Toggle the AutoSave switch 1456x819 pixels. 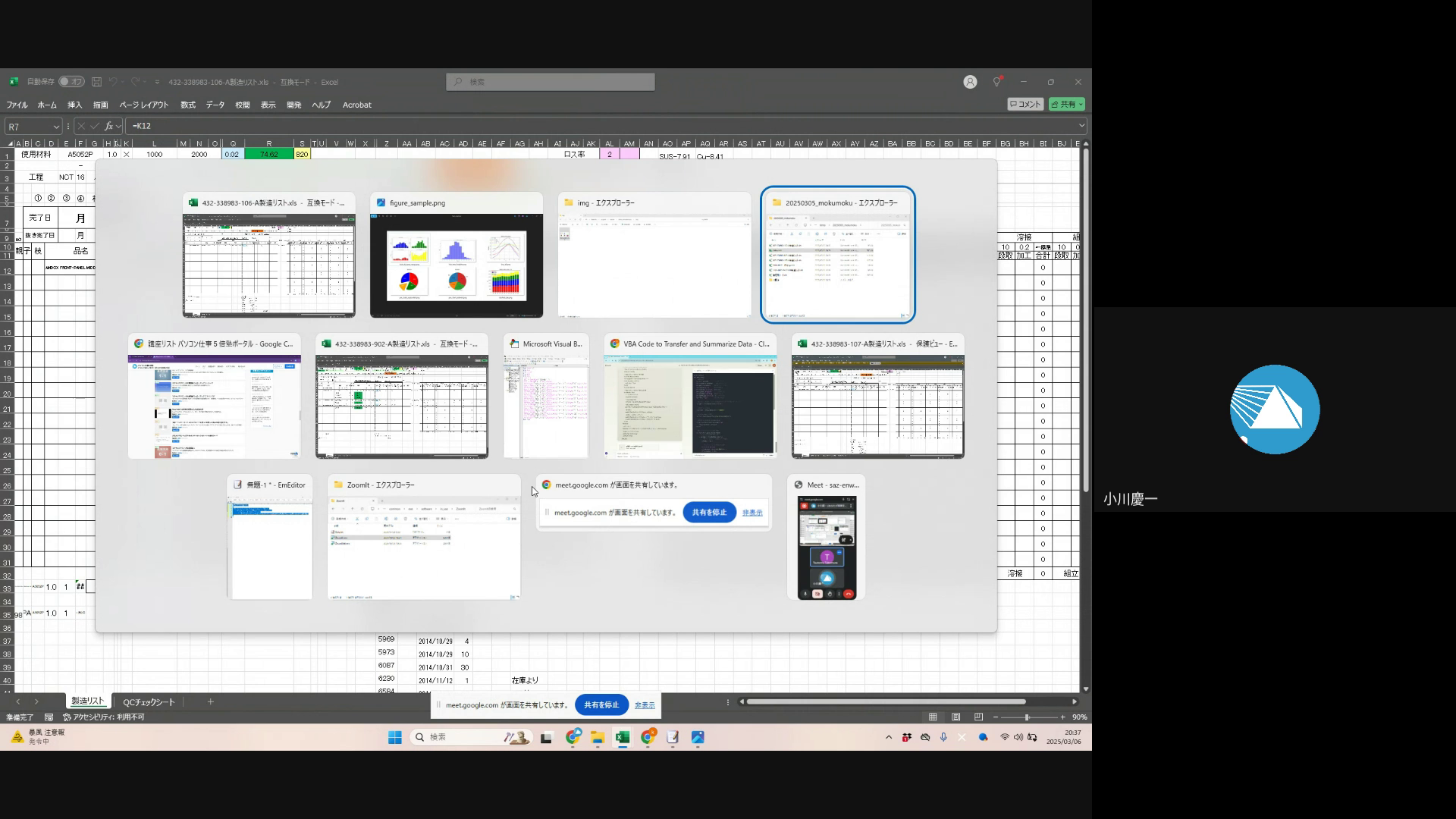[71, 82]
